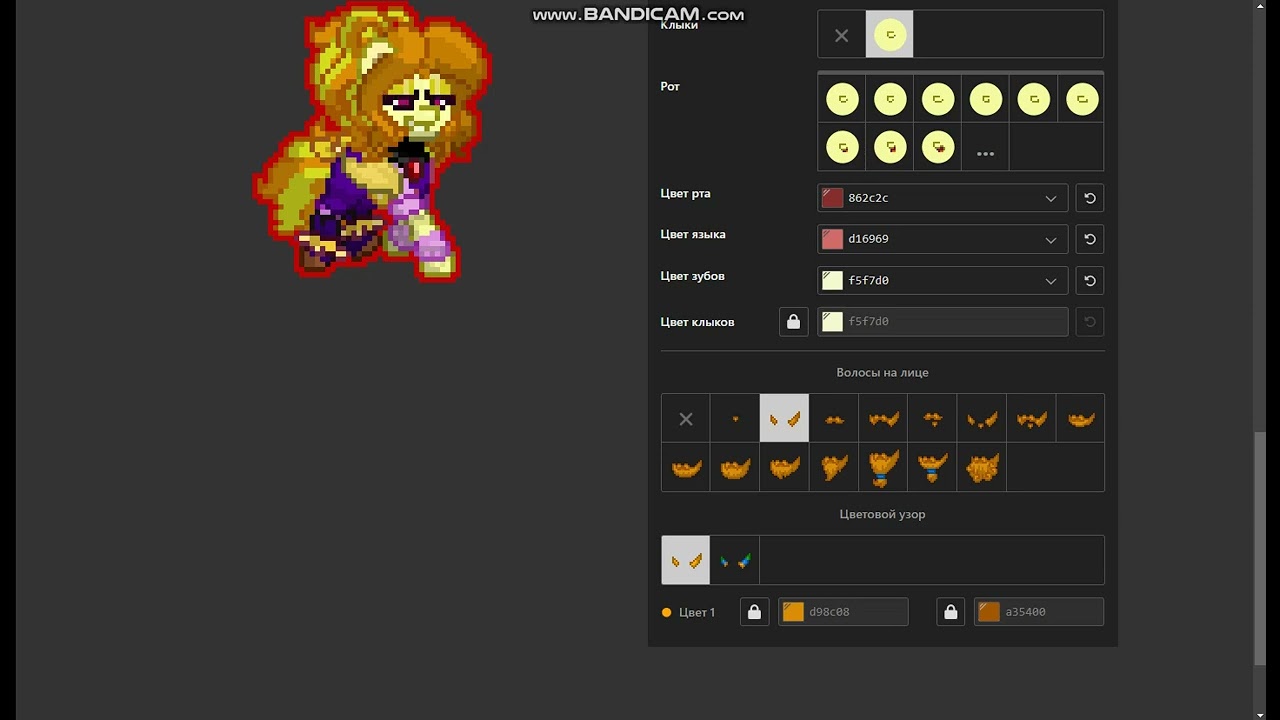This screenshot has width=1280, height=720.
Task: Choose the multicolor pattern under Цветовой узор
Action: click(735, 560)
